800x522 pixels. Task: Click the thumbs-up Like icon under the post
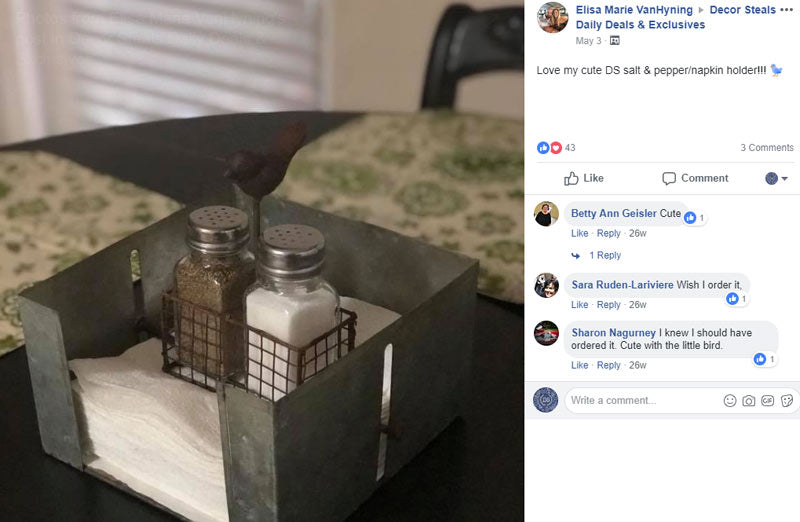click(x=571, y=178)
